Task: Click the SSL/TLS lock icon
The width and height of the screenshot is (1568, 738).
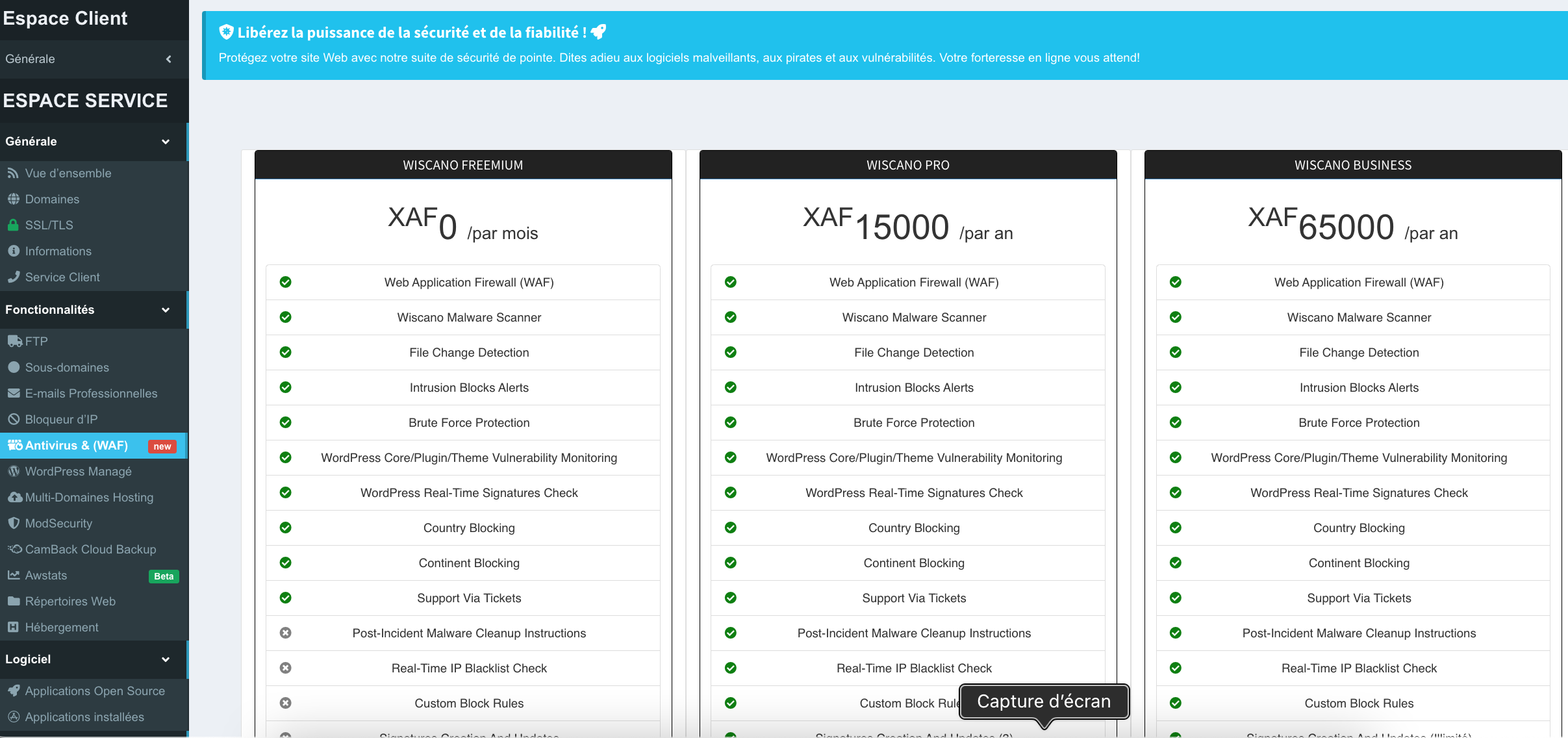Action: [x=12, y=225]
